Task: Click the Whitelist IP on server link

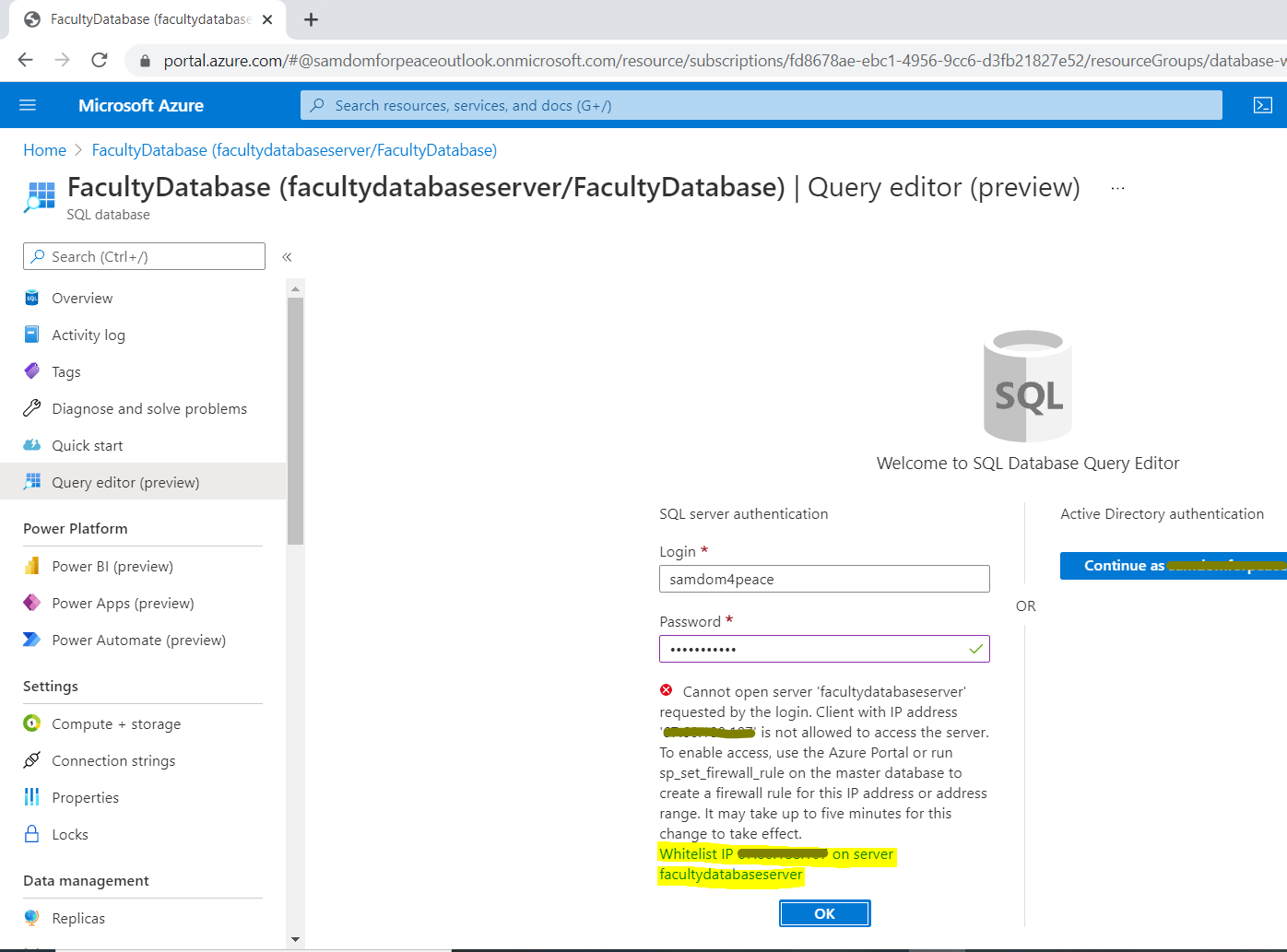Action: (776, 864)
